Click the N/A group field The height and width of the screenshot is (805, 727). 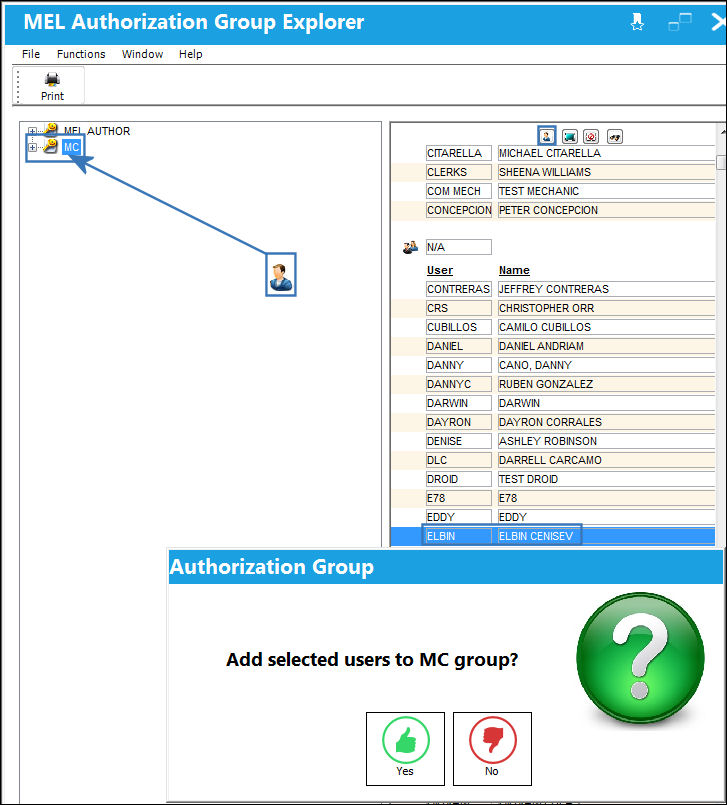(458, 247)
